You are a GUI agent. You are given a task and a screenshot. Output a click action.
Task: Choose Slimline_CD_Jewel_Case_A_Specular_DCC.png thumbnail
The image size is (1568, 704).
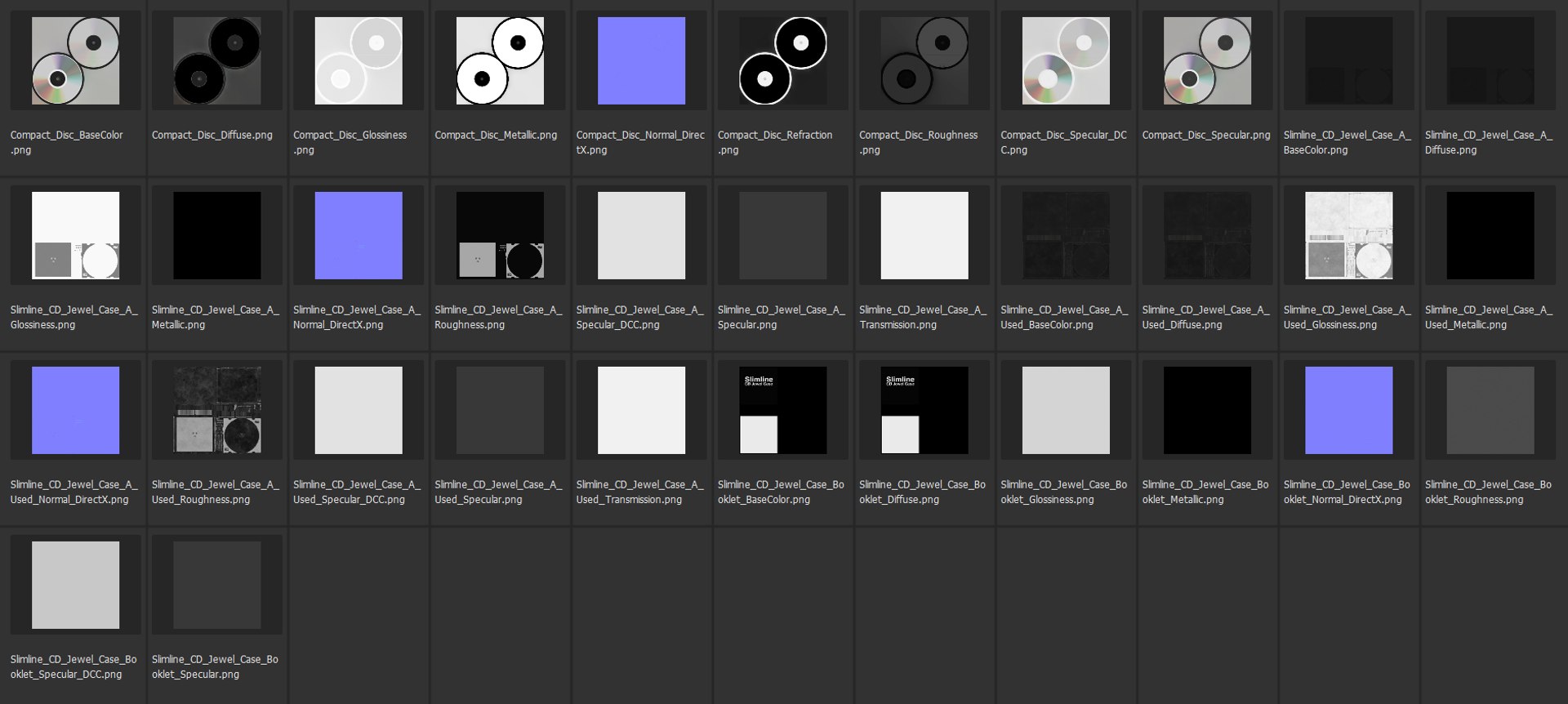(x=641, y=235)
